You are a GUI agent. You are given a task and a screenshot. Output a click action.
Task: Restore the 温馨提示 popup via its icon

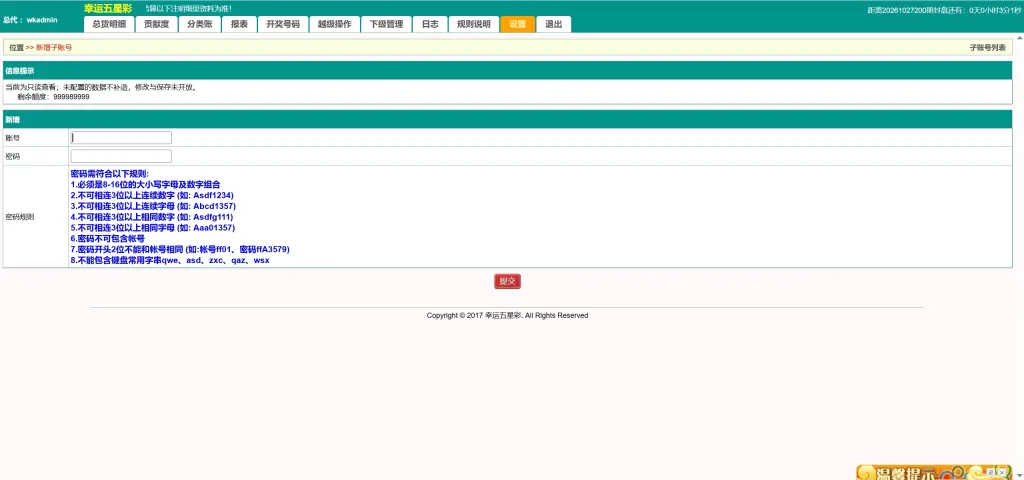coord(991,471)
